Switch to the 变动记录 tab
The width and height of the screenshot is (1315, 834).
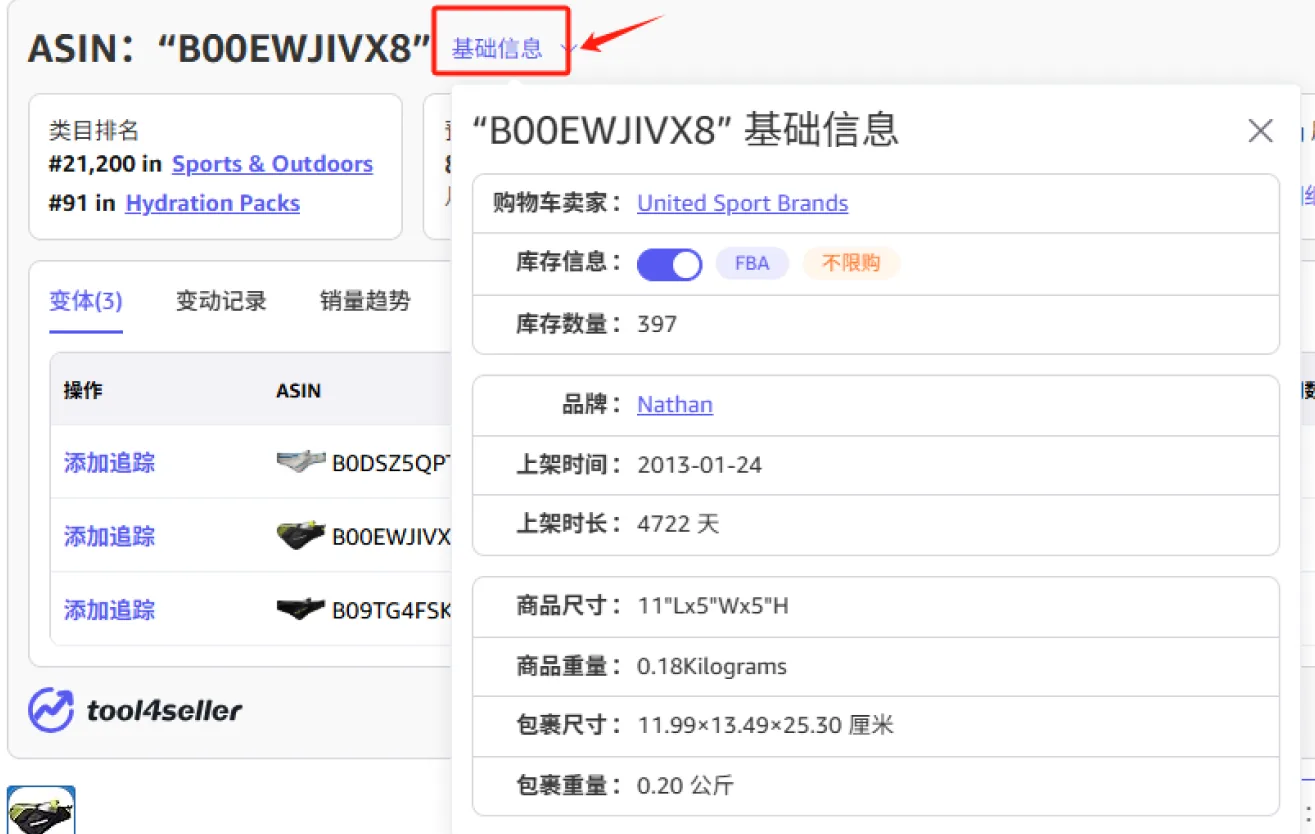[x=221, y=300]
